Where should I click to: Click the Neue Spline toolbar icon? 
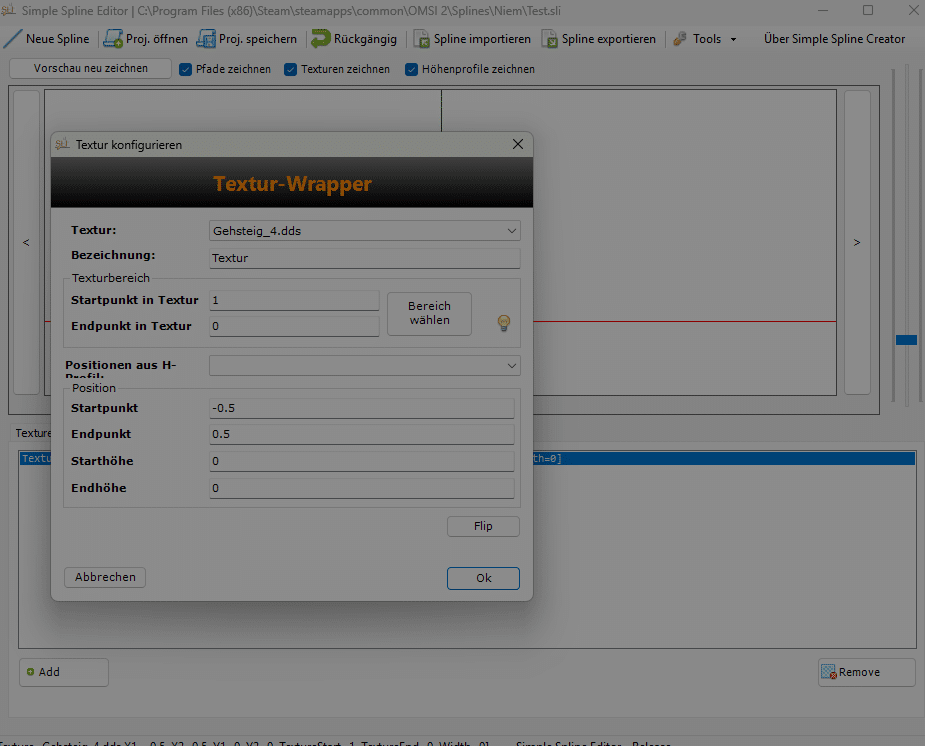13,39
